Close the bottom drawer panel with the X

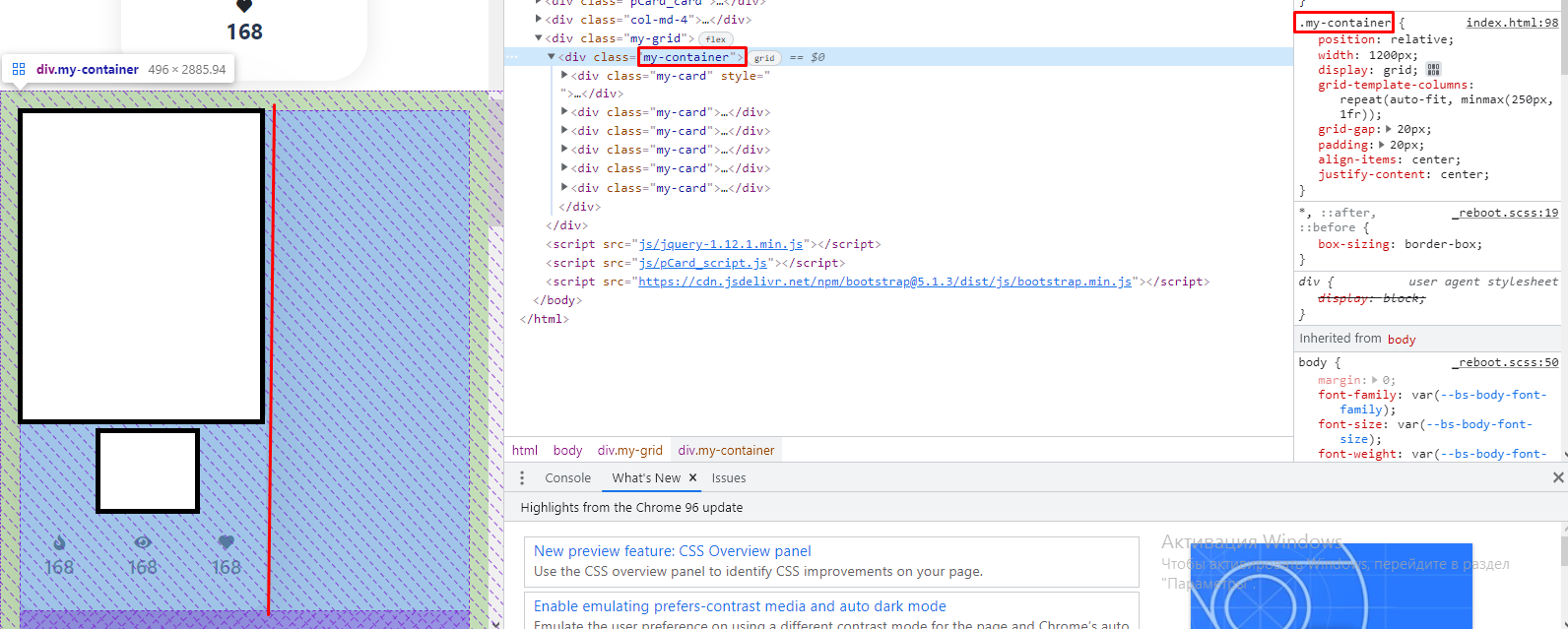1558,477
